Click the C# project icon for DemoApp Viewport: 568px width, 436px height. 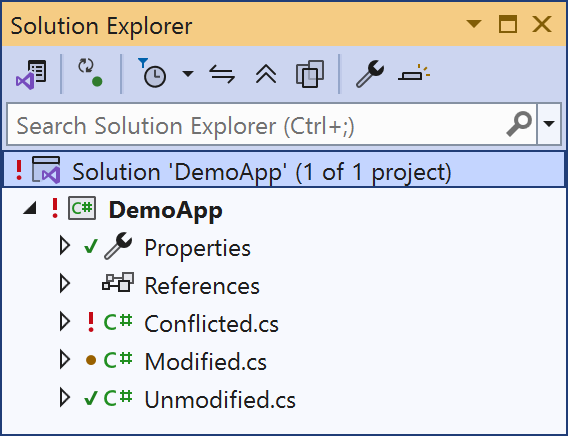click(82, 208)
